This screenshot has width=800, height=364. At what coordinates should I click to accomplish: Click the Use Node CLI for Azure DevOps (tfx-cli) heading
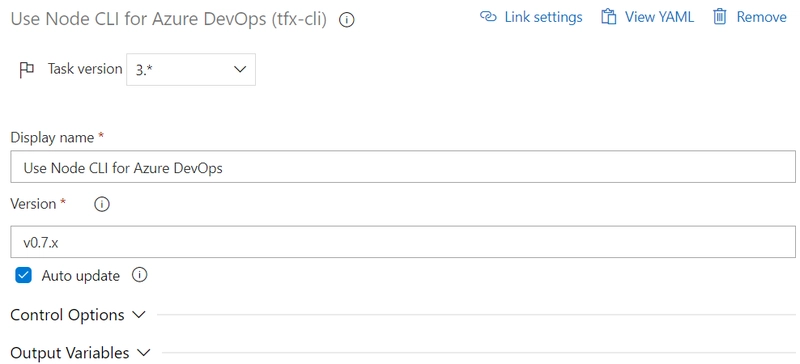click(x=169, y=19)
